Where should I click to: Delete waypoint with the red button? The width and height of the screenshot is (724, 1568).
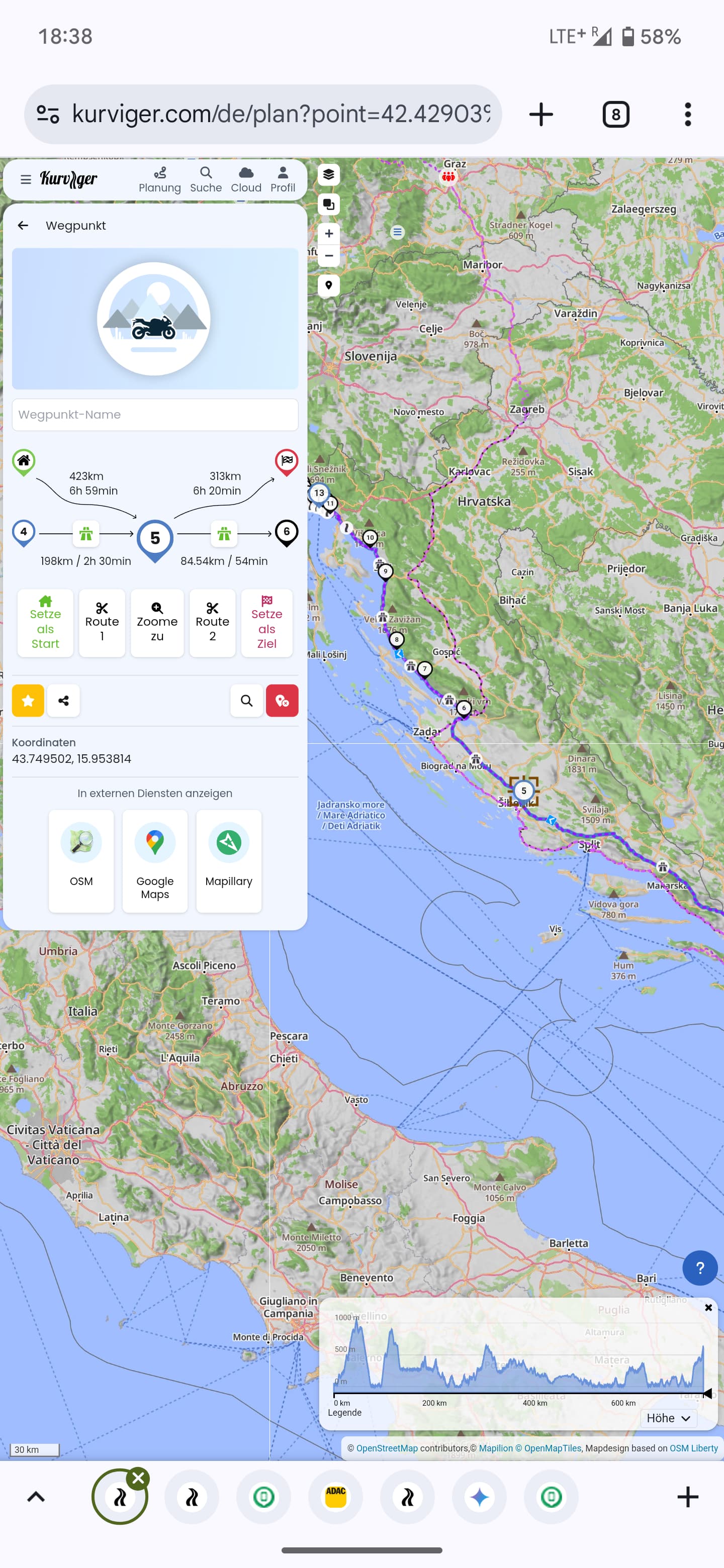(x=282, y=700)
